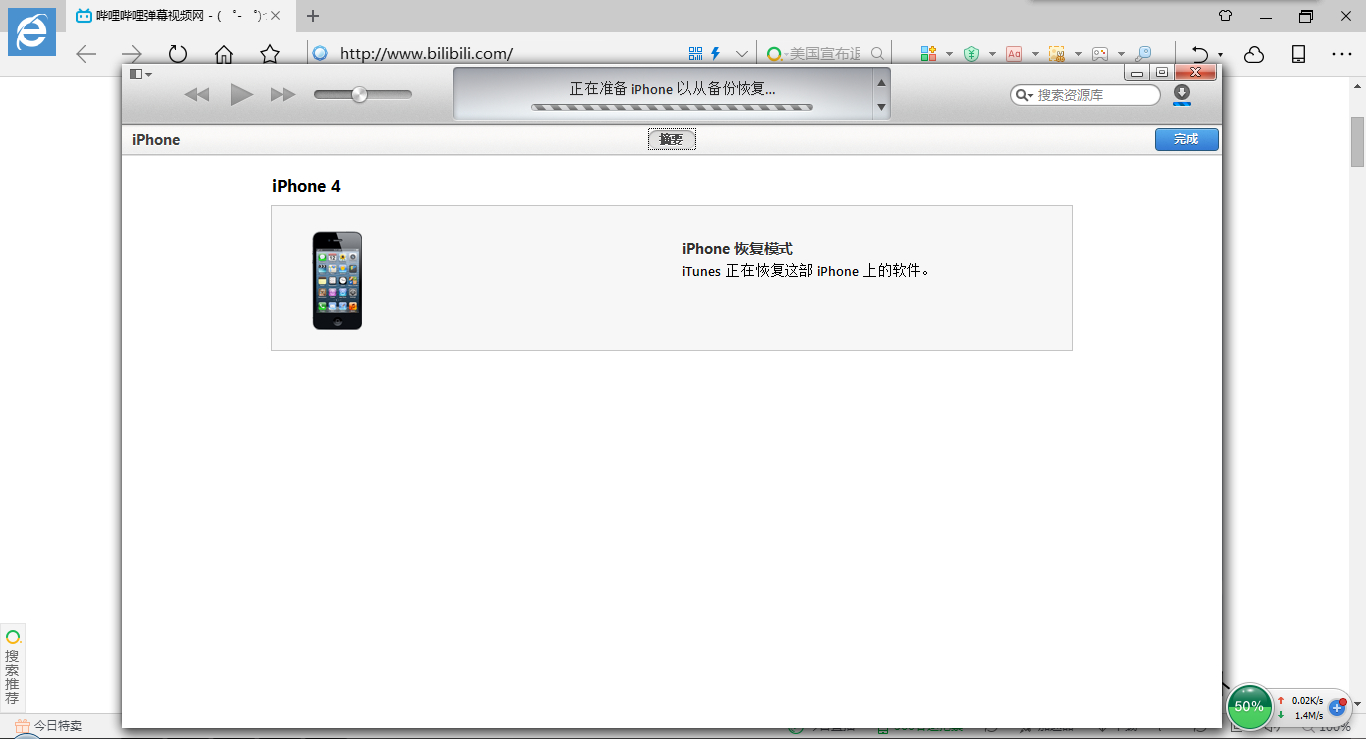This screenshot has width=1366, height=739.
Task: Reload the browser page
Action: [x=178, y=54]
